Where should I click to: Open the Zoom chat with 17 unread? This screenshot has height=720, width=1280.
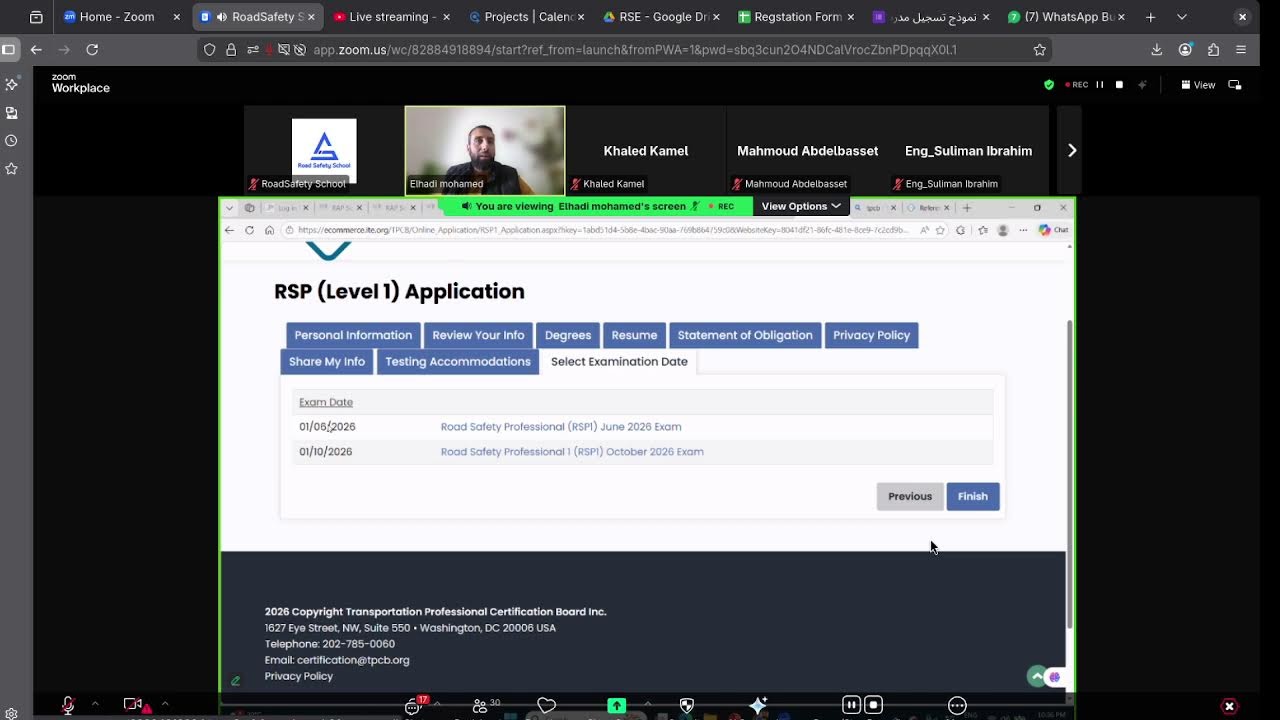pyautogui.click(x=414, y=705)
